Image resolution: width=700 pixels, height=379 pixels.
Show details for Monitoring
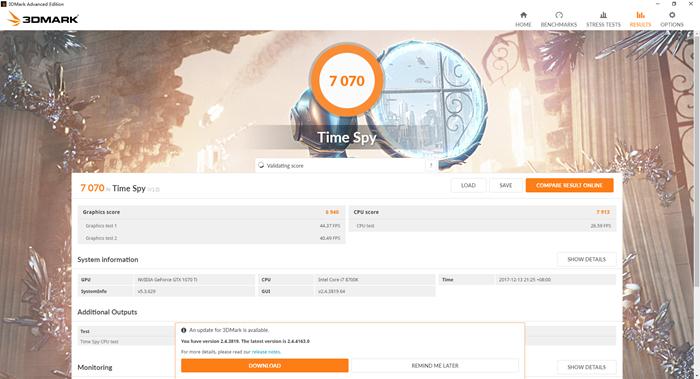coord(586,367)
